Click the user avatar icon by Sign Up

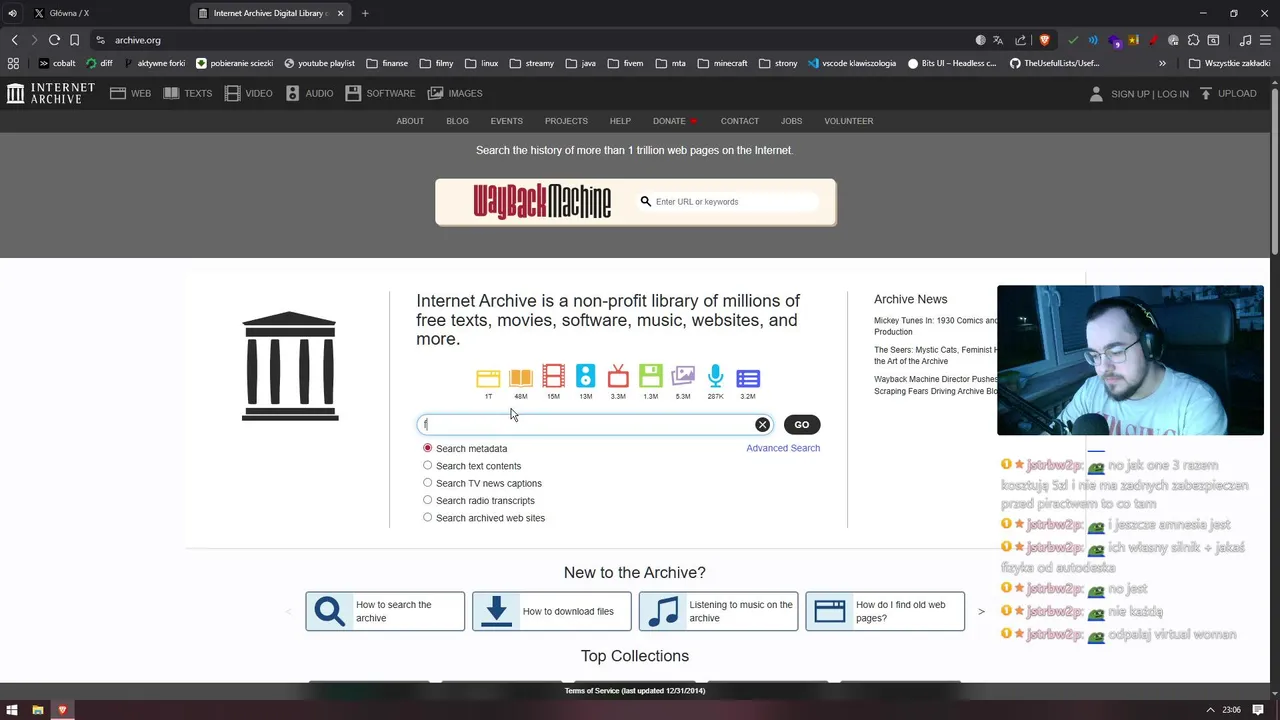[x=1096, y=93]
